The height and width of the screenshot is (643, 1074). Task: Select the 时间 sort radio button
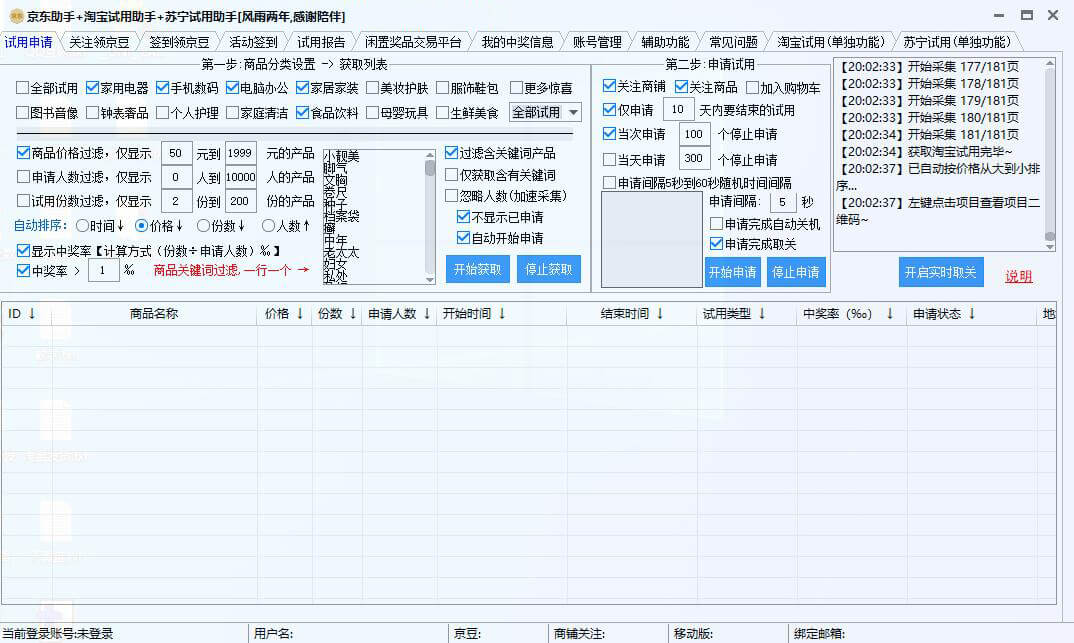point(82,225)
